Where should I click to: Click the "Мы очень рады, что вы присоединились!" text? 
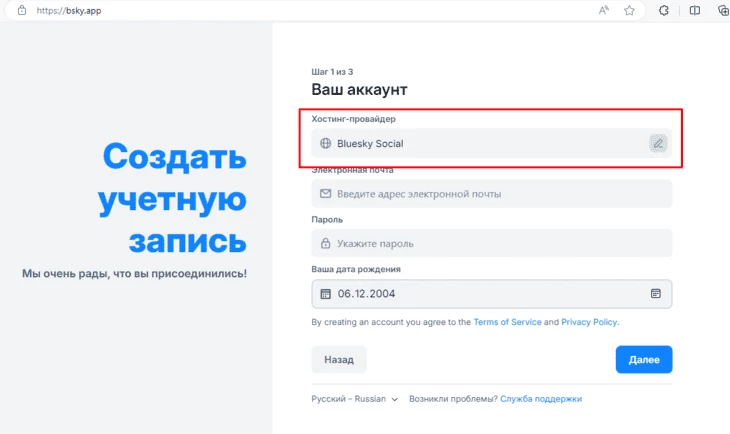tap(135, 273)
